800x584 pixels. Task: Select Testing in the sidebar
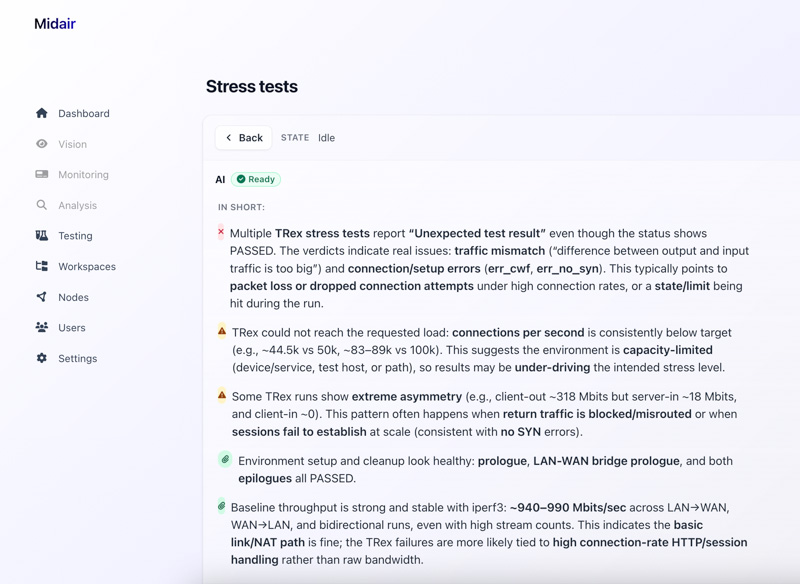(75, 236)
